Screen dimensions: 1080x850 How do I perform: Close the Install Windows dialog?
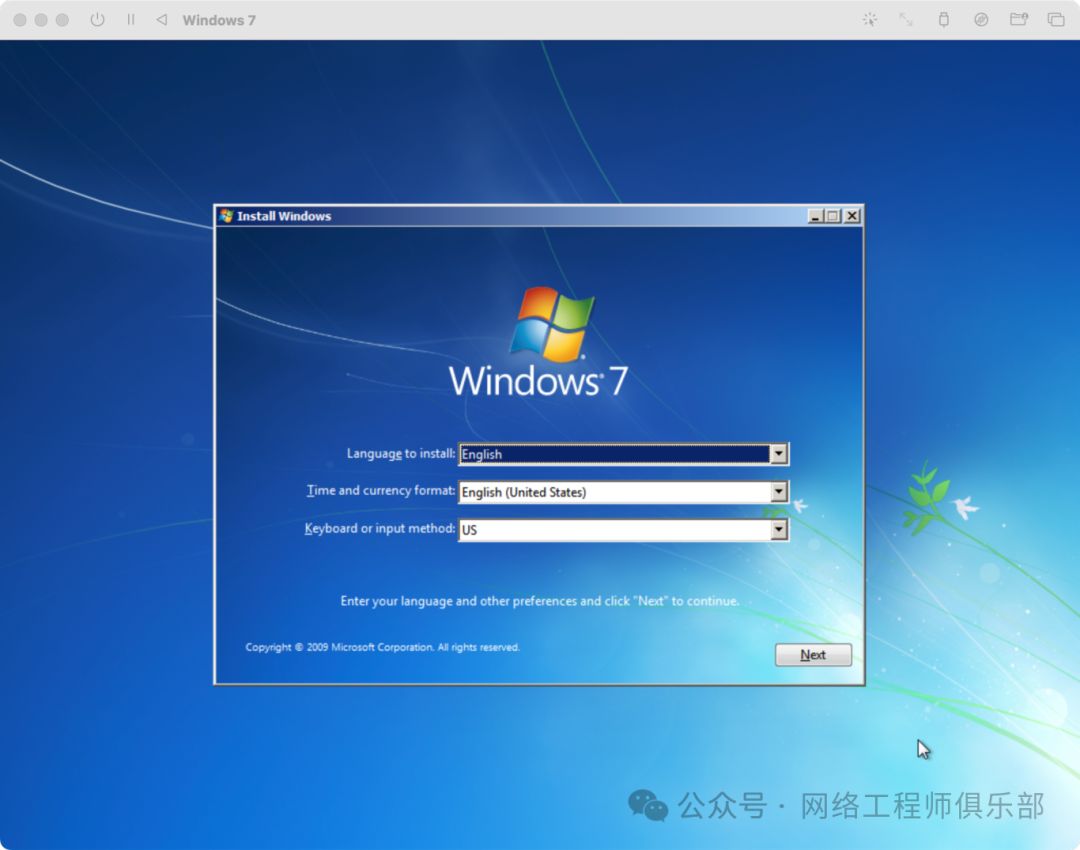852,216
